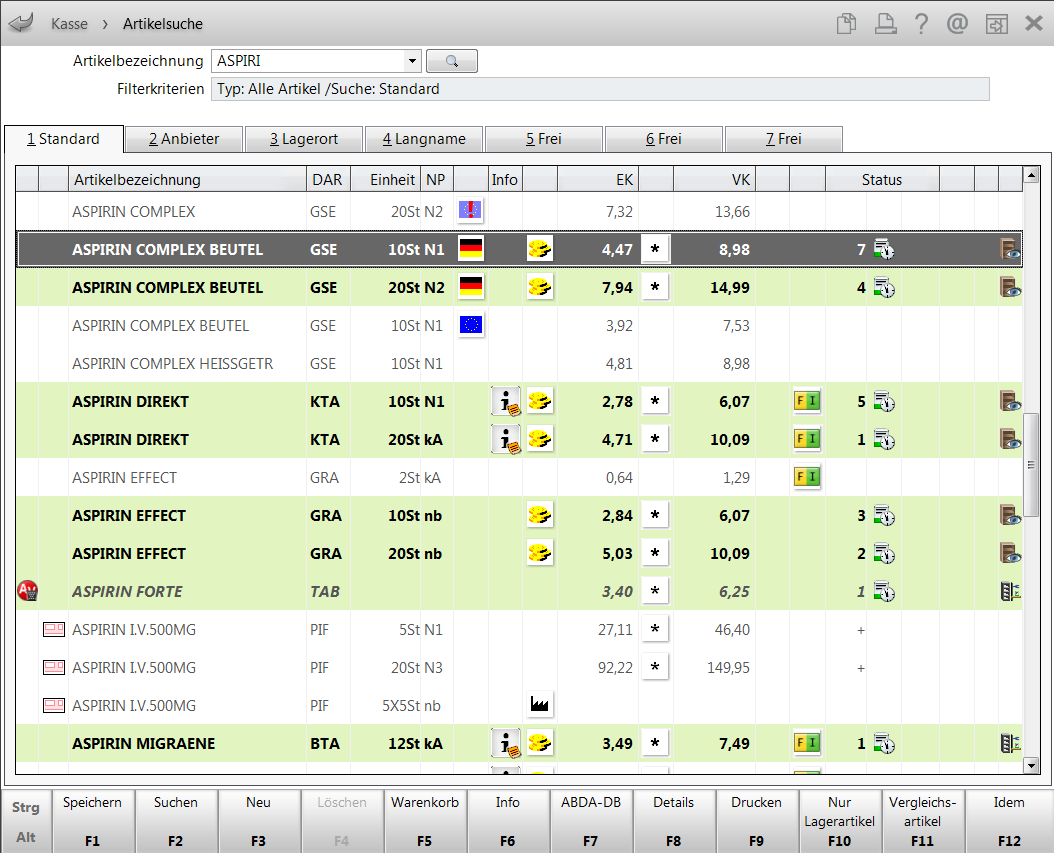Click coins icon on ASPIRIN MIGRAENE row

pos(539,743)
